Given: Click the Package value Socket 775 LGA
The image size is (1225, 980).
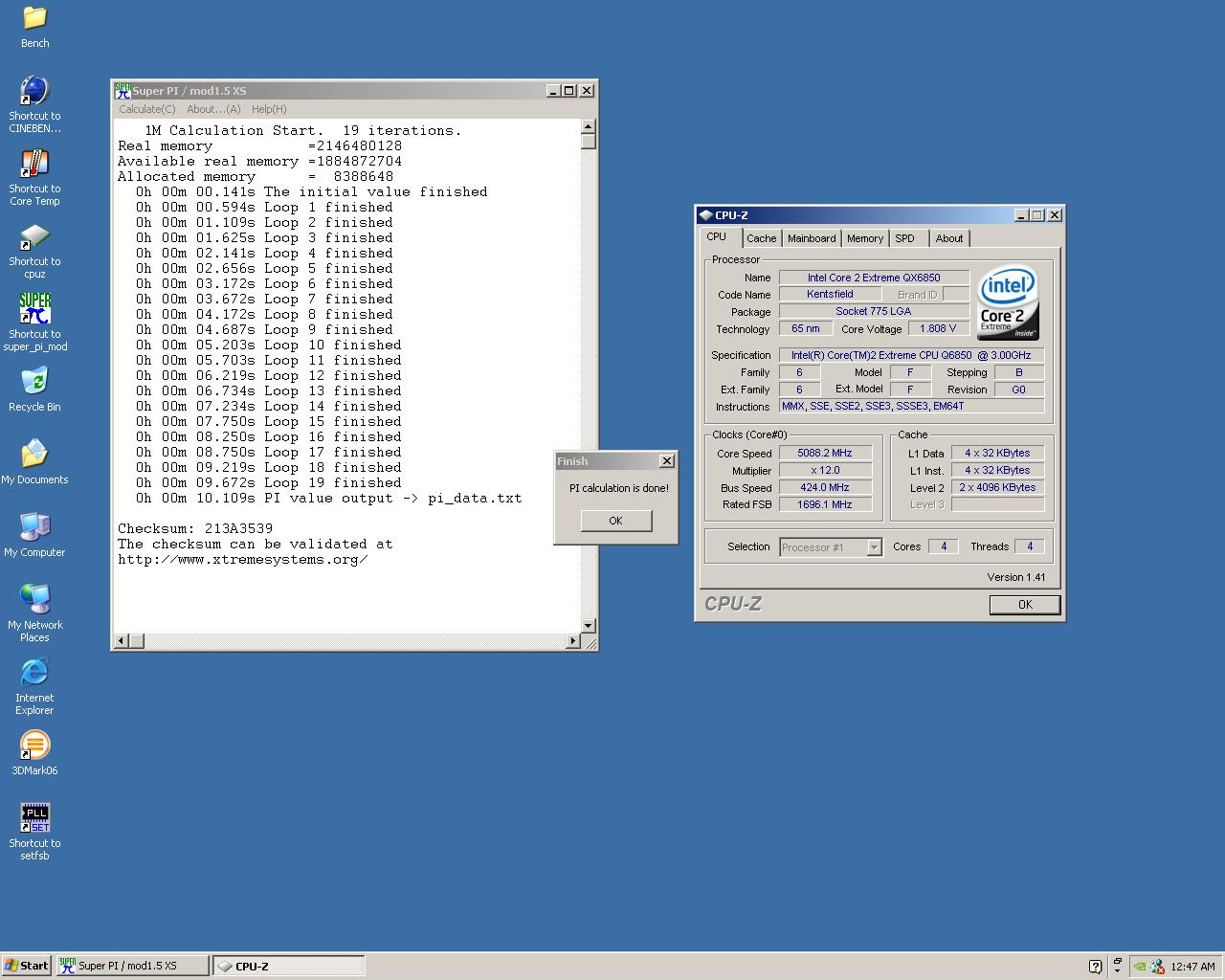Looking at the screenshot, I should [874, 311].
